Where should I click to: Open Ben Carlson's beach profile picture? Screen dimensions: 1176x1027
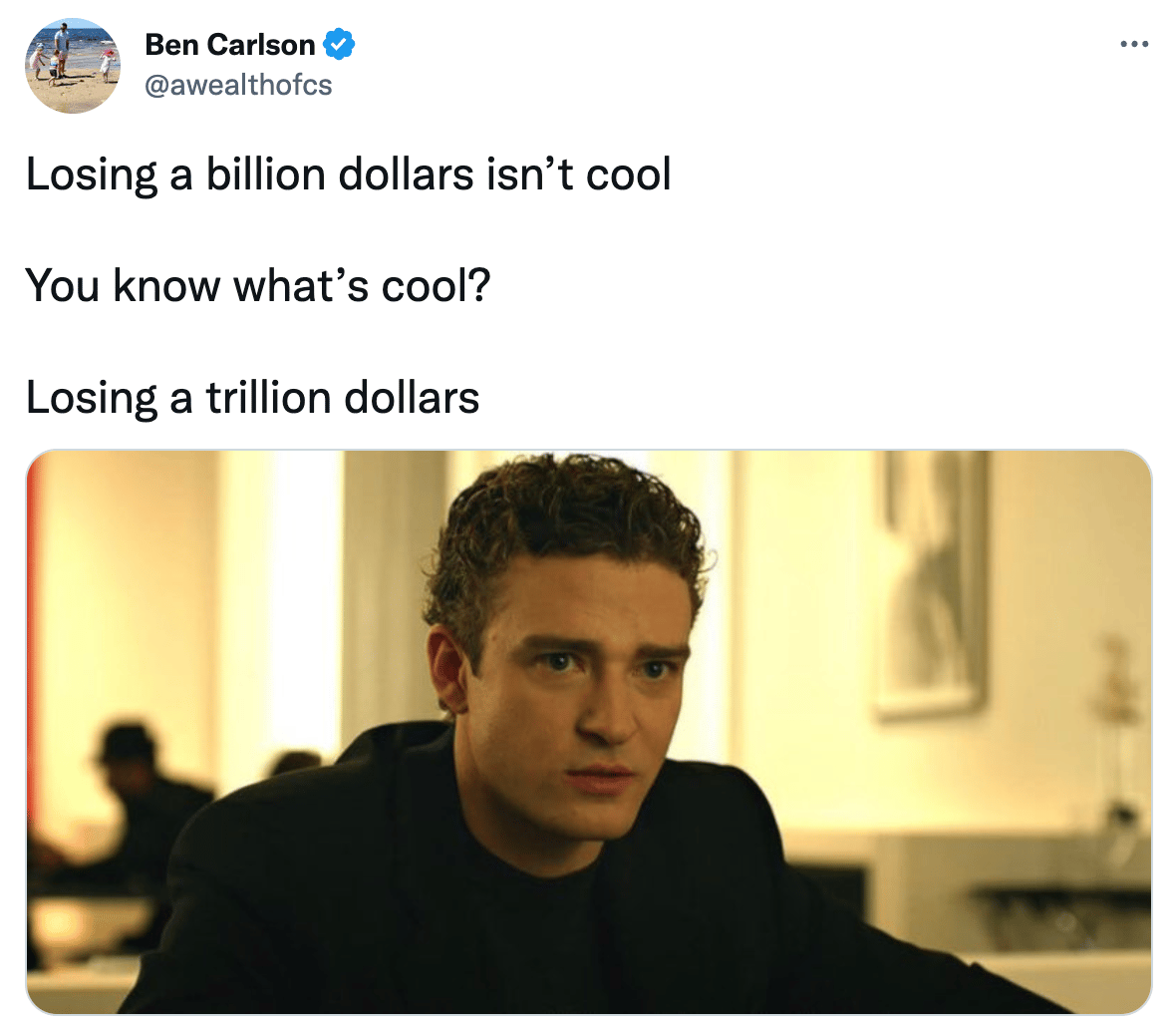(x=73, y=66)
